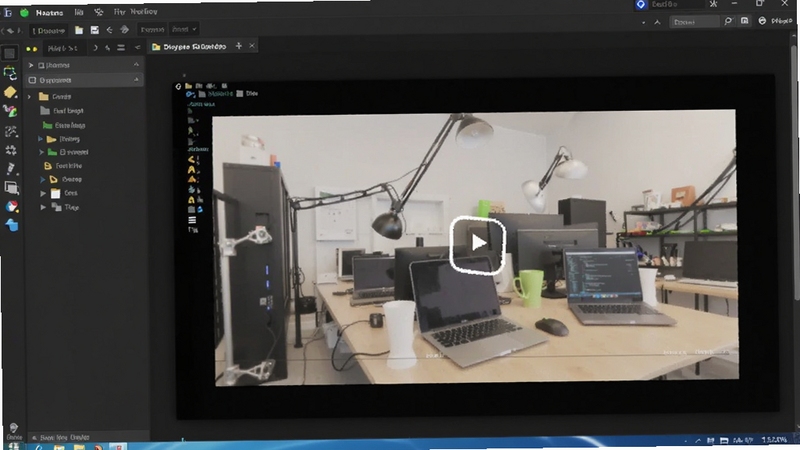
Task: Toggle the dark square button atop left sidebar
Action: pos(10,53)
